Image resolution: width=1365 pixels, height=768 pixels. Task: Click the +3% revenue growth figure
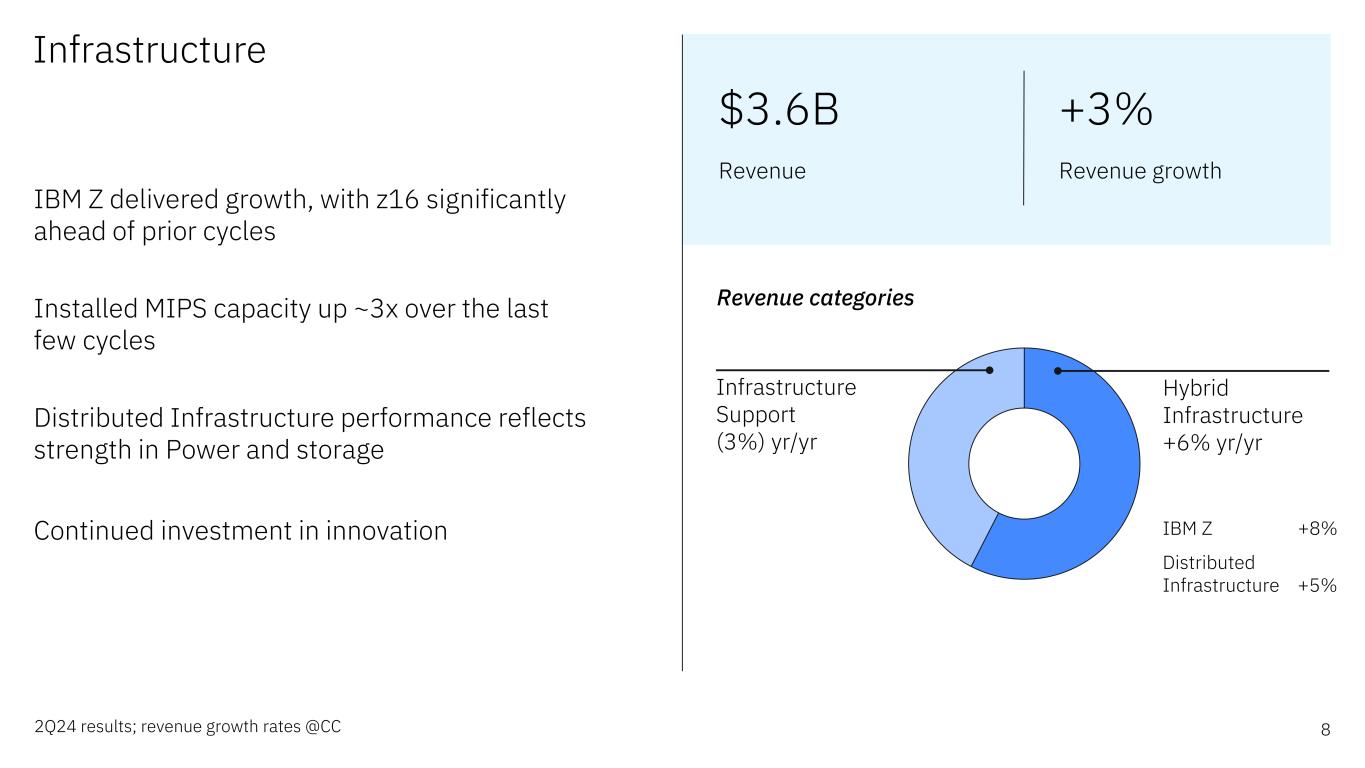tap(1106, 111)
